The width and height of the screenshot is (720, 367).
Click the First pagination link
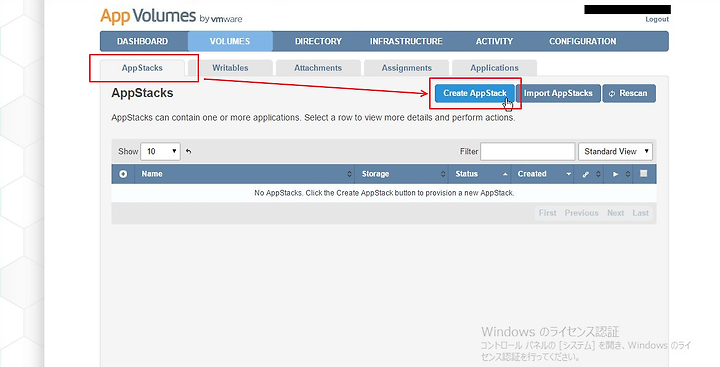(547, 213)
